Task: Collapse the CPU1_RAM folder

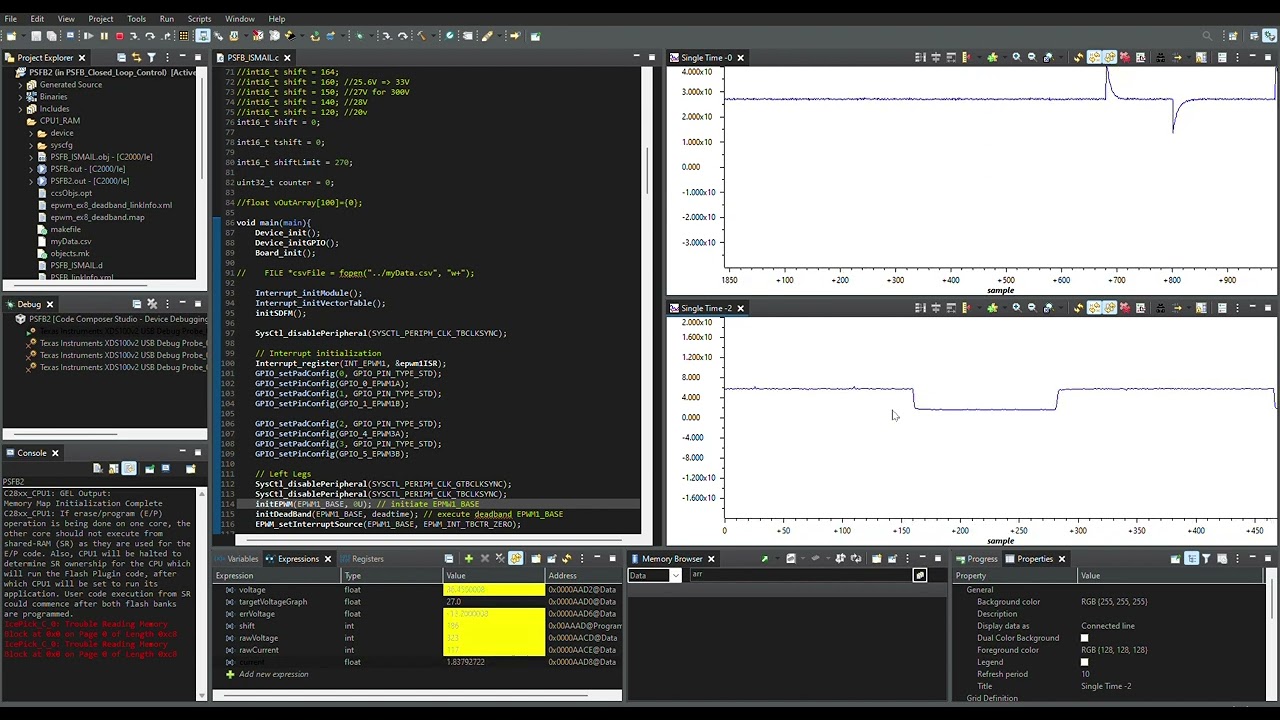Action: coord(20,121)
